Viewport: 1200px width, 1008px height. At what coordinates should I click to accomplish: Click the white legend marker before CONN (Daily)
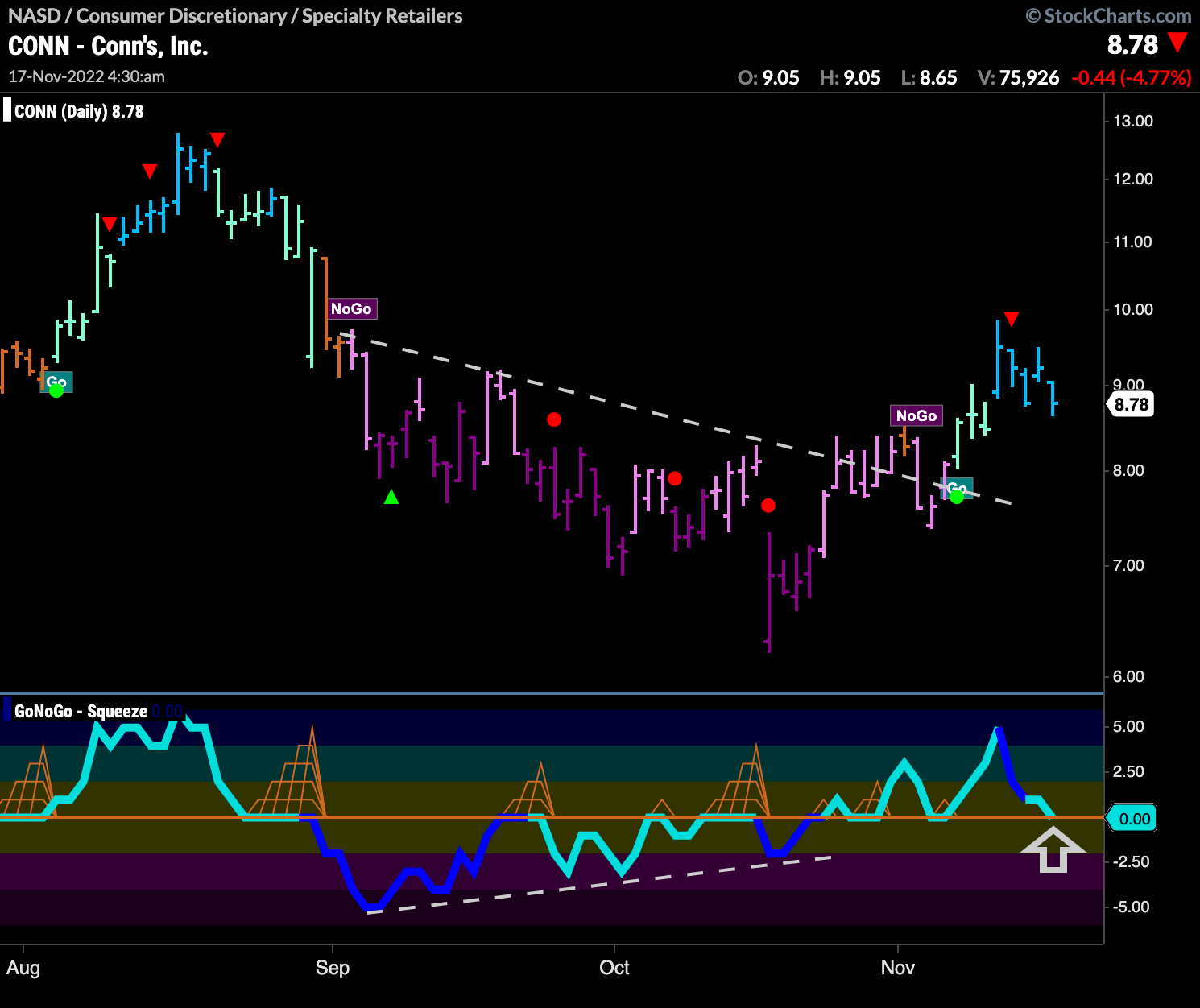click(7, 110)
